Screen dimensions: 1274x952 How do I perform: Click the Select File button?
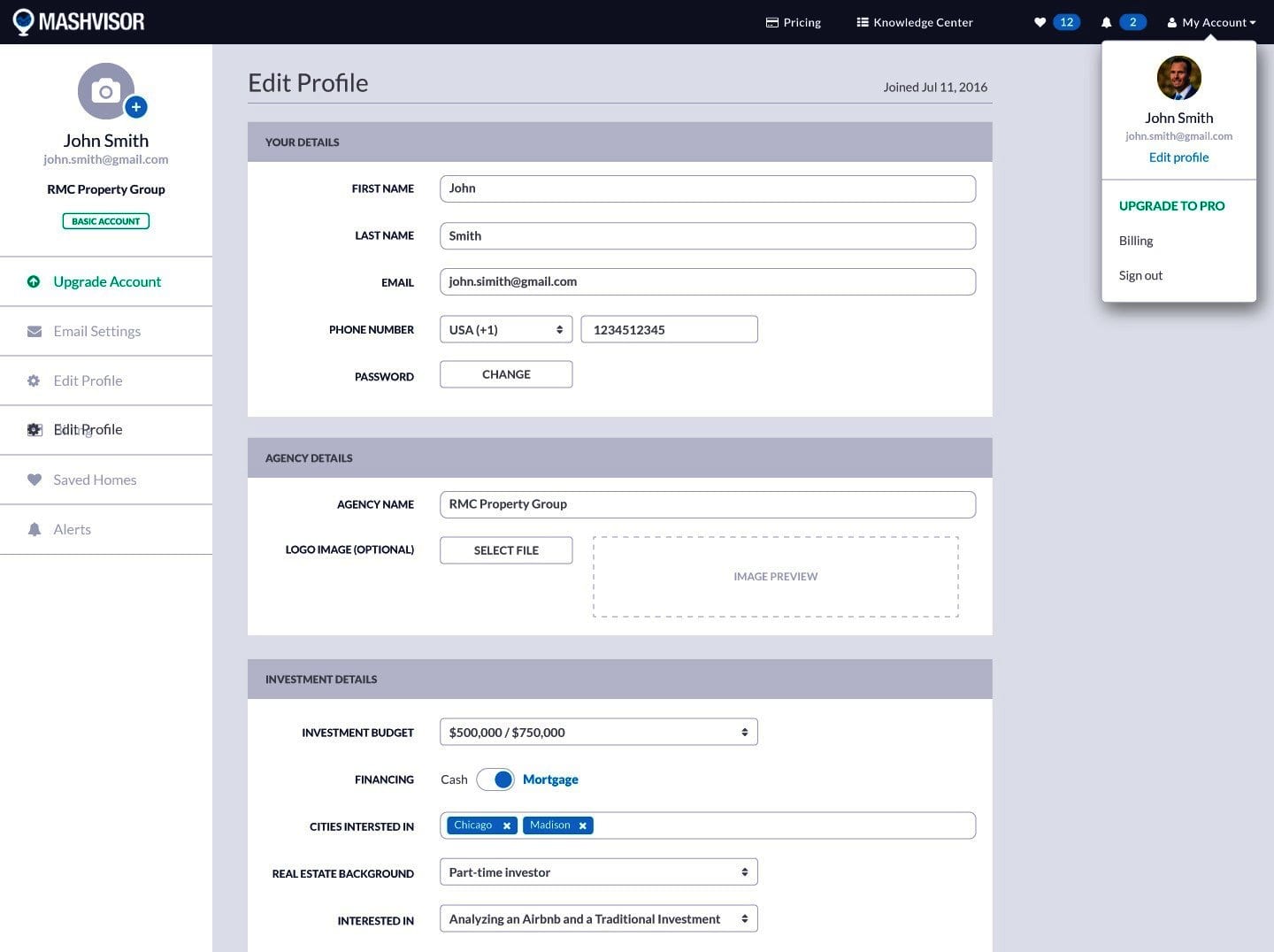506,550
